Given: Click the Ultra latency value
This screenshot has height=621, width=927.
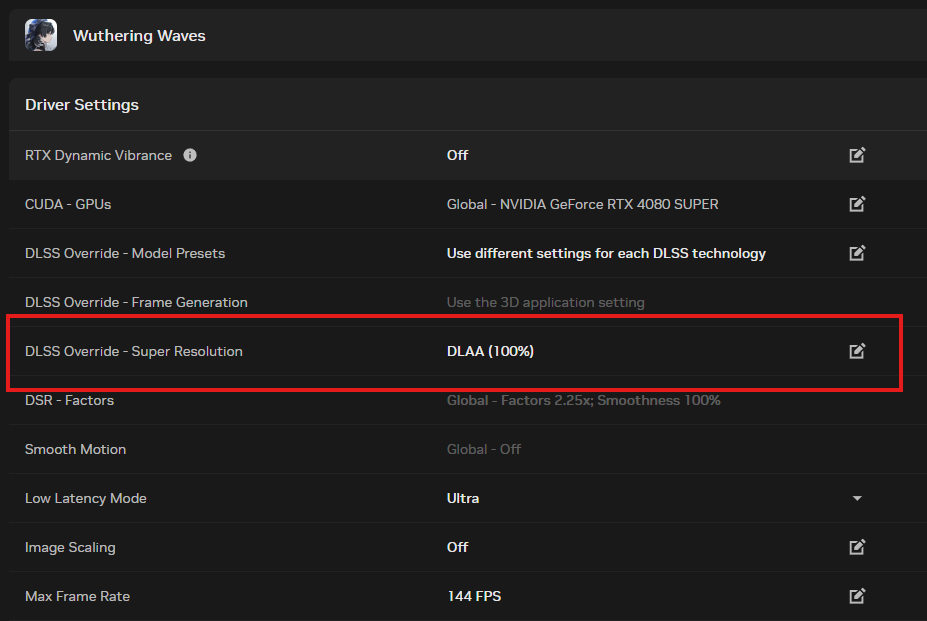Looking at the screenshot, I should coord(462,499).
